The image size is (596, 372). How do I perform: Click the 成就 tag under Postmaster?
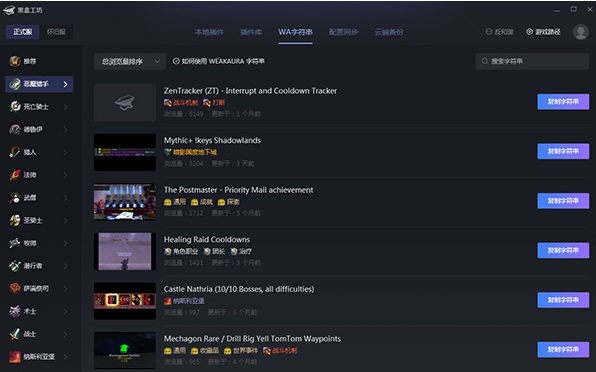tap(202, 202)
